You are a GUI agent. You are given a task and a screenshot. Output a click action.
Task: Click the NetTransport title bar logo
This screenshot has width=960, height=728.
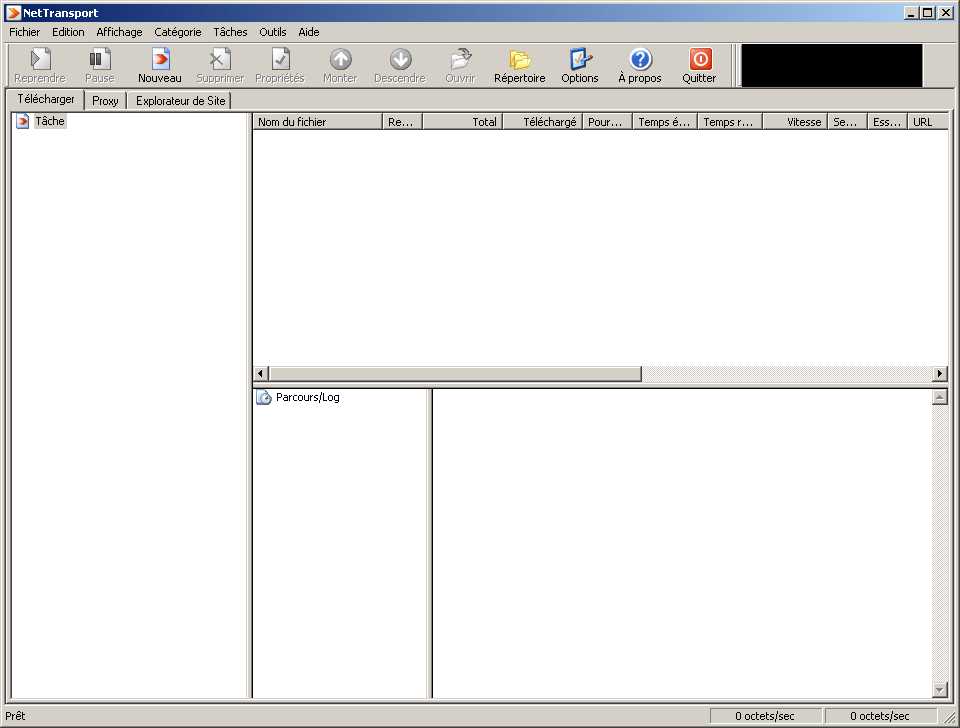[x=13, y=13]
